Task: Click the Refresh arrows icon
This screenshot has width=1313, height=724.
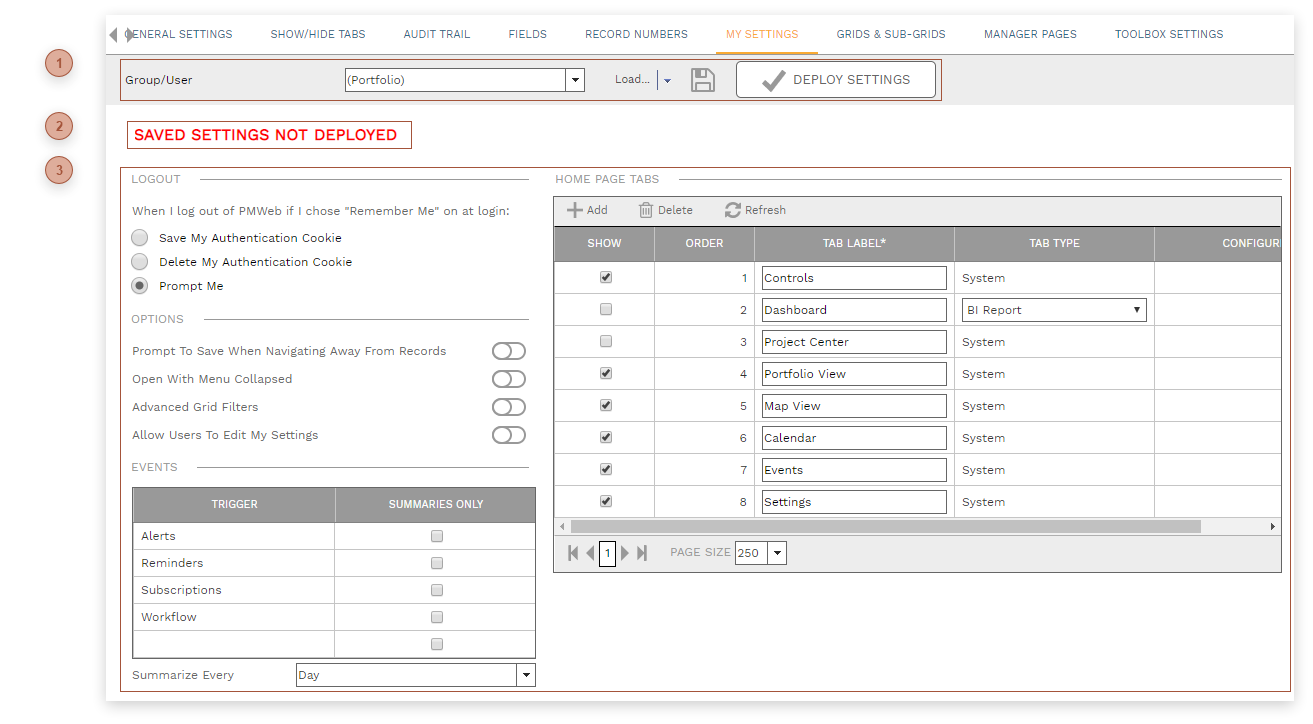Action: tap(733, 210)
